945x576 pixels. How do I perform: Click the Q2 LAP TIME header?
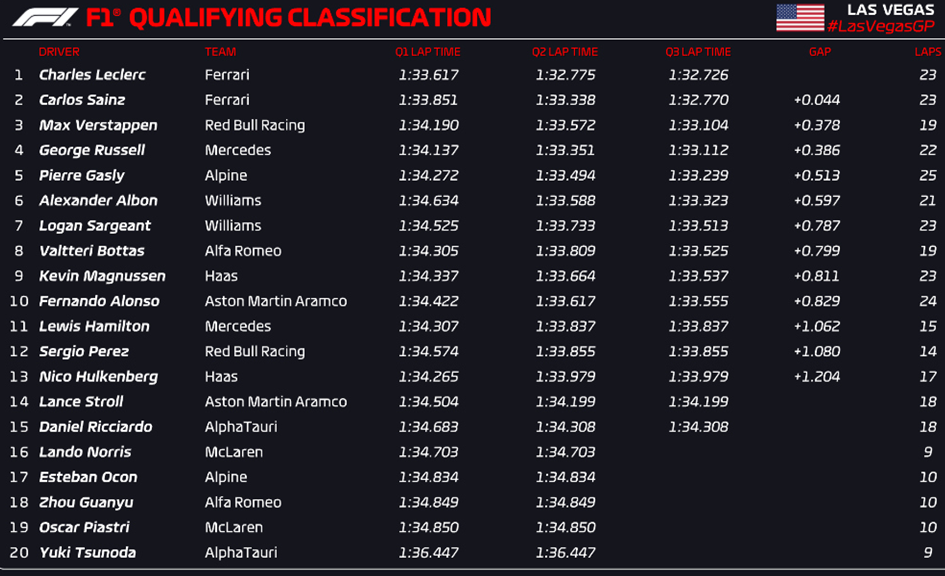pos(565,52)
